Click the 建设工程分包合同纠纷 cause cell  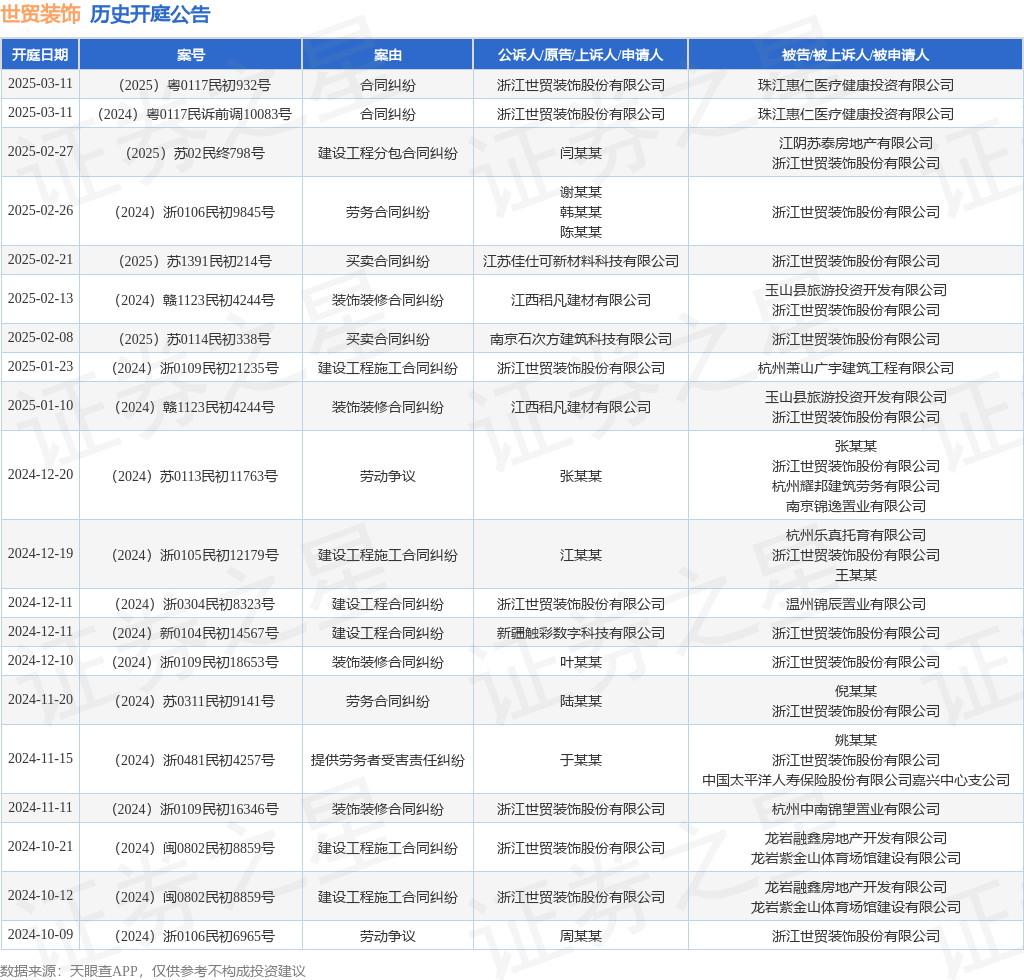pyautogui.click(x=387, y=153)
